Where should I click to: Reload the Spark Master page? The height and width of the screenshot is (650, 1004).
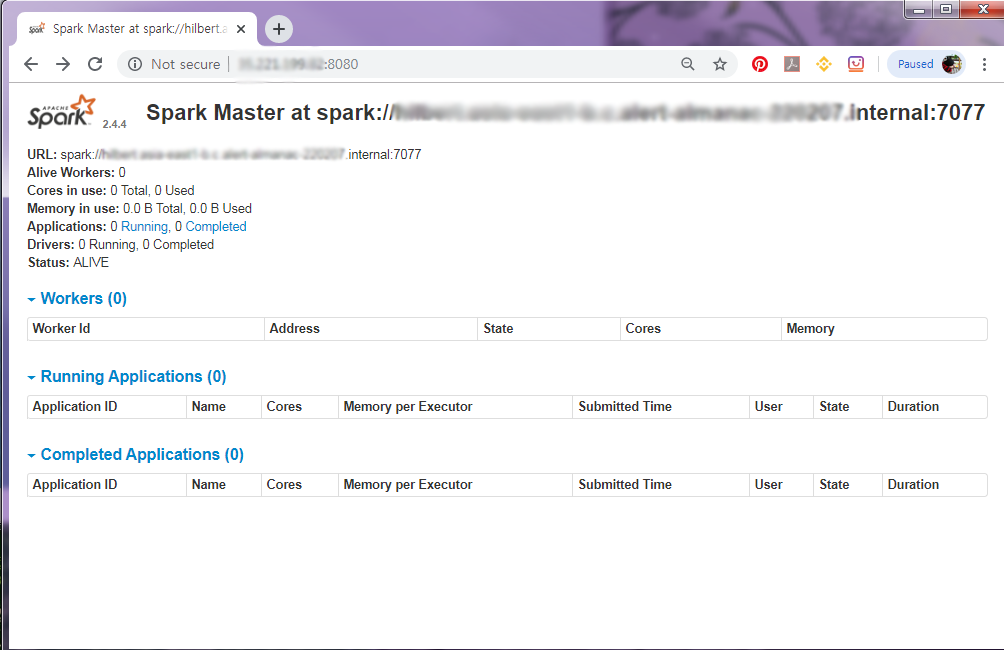(x=95, y=64)
